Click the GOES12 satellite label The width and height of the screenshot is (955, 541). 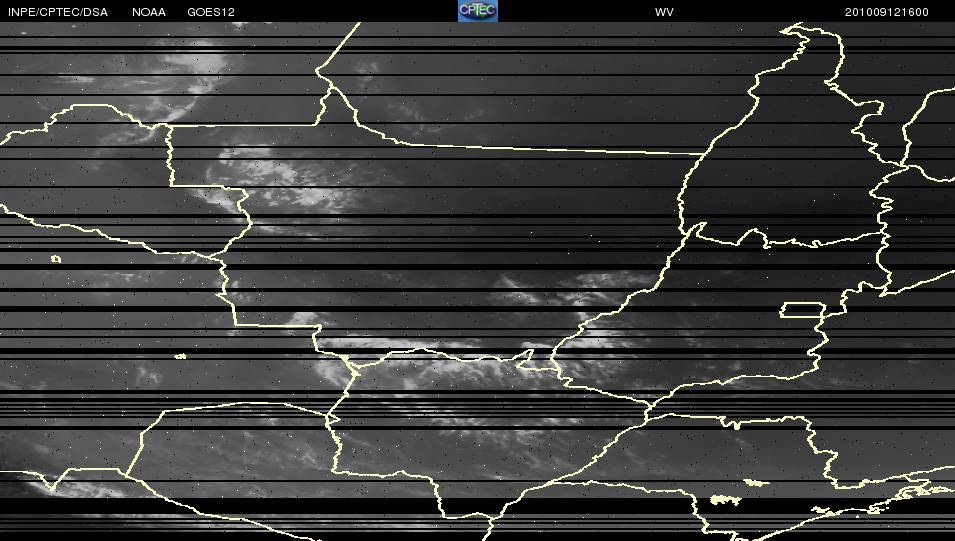pos(211,12)
